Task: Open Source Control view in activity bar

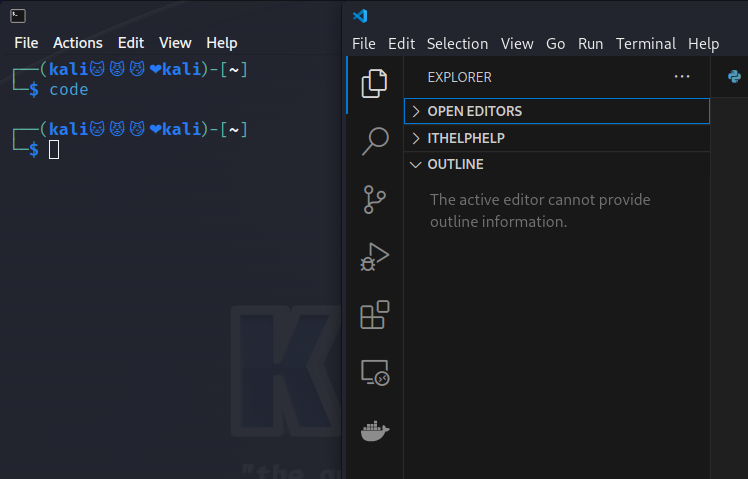Action: [374, 199]
